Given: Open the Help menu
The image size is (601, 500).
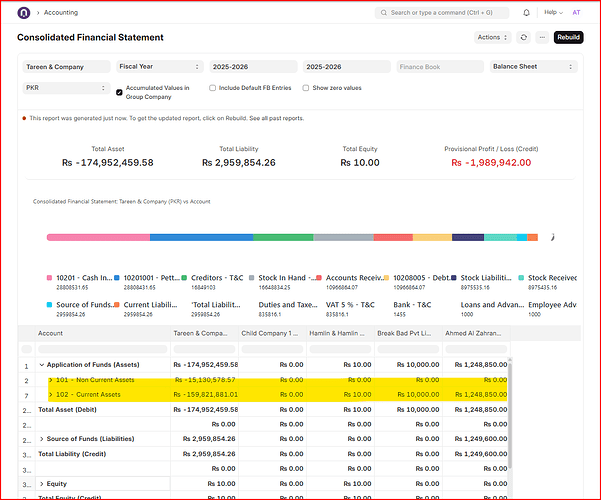Looking at the screenshot, I should pyautogui.click(x=553, y=13).
